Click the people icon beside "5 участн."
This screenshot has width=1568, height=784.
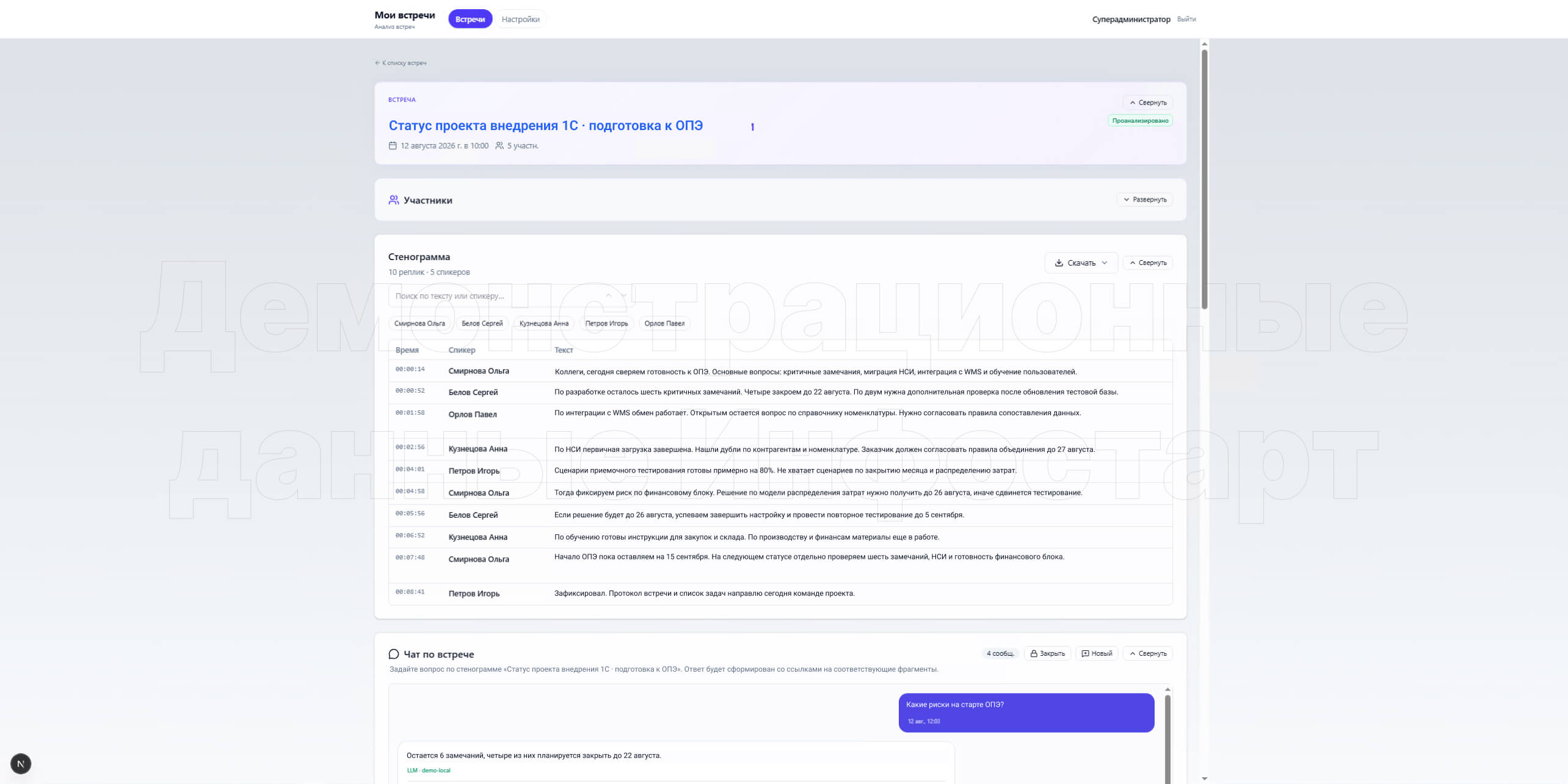tap(499, 145)
